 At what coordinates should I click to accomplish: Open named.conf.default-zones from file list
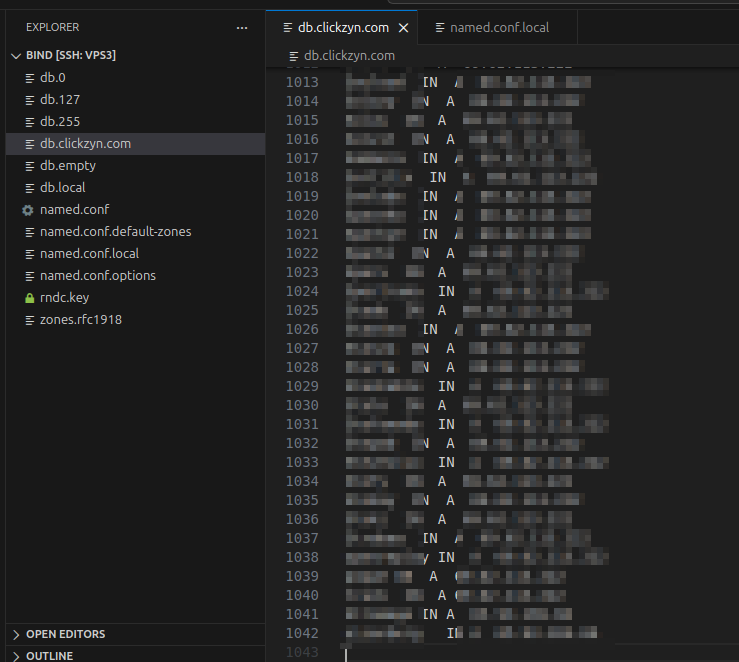point(115,232)
